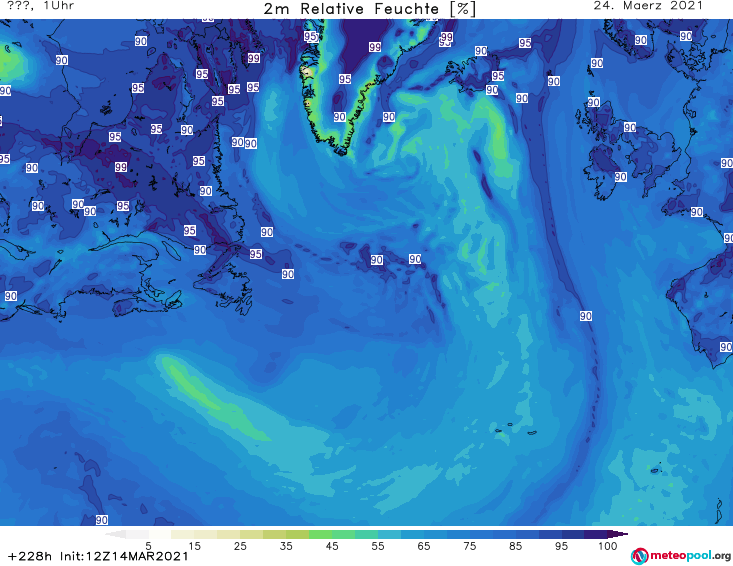Click the date text '24. Maerz 2021'
733x566 pixels.
pos(648,6)
